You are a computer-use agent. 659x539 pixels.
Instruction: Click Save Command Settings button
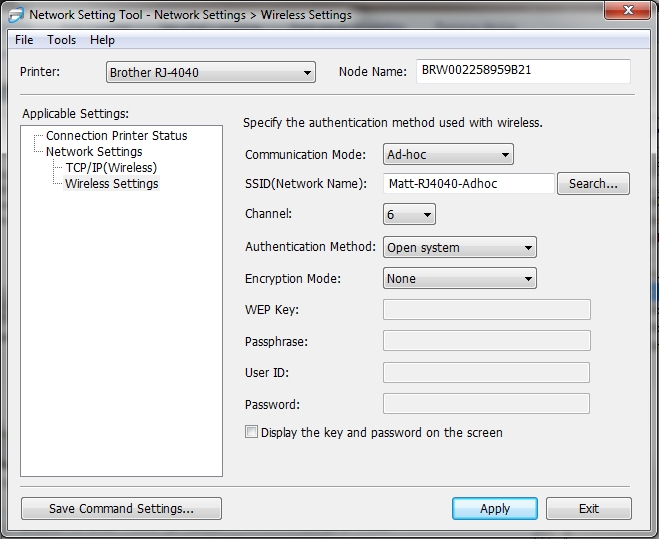tap(121, 508)
